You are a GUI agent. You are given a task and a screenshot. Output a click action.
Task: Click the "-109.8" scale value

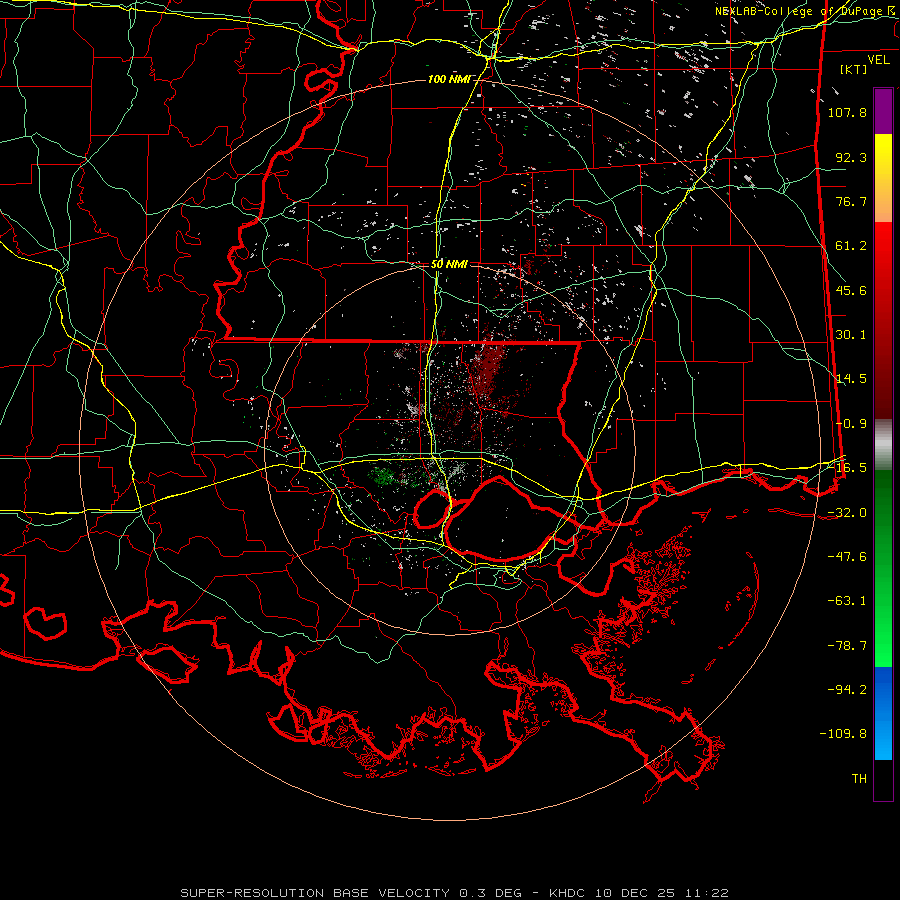pyautogui.click(x=843, y=734)
